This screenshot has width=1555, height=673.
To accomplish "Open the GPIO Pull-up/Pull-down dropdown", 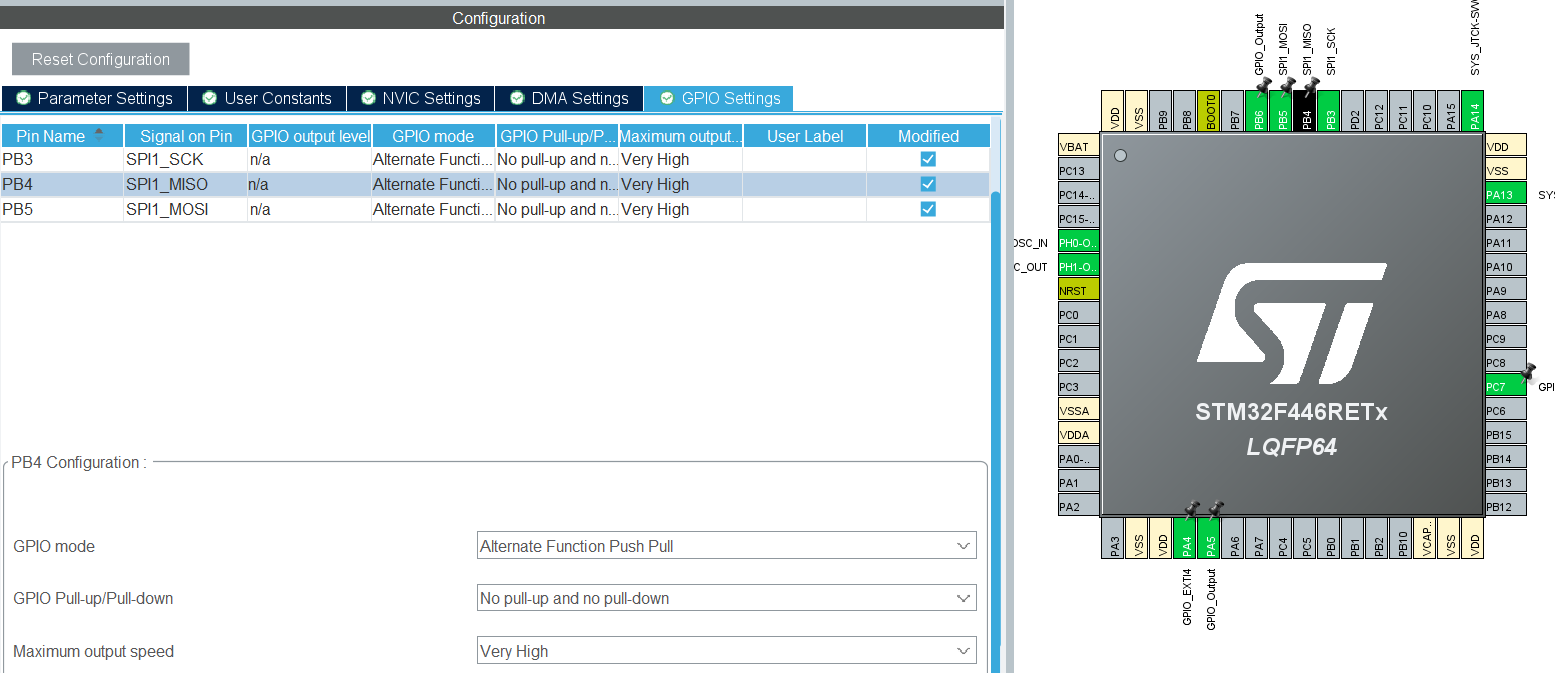I will coord(962,597).
